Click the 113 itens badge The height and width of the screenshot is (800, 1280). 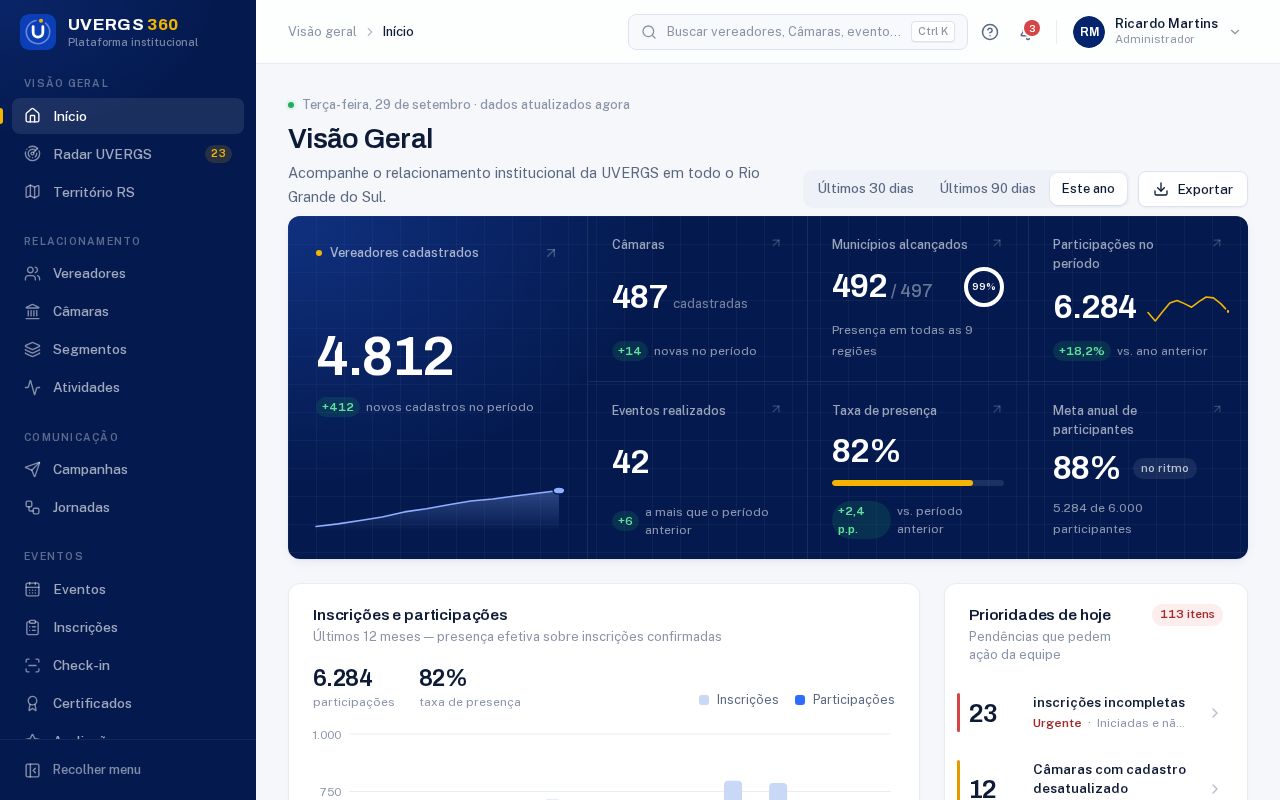tap(1187, 615)
